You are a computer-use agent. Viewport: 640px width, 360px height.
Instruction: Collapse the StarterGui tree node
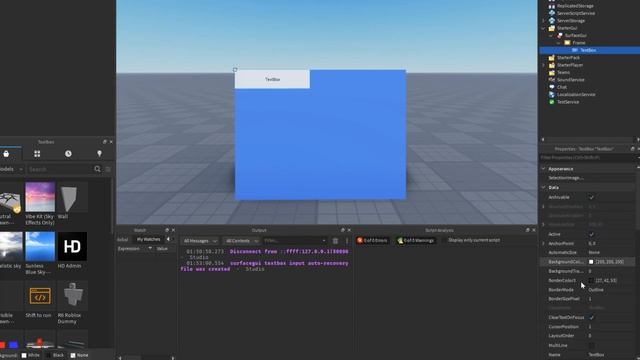pyautogui.click(x=543, y=28)
